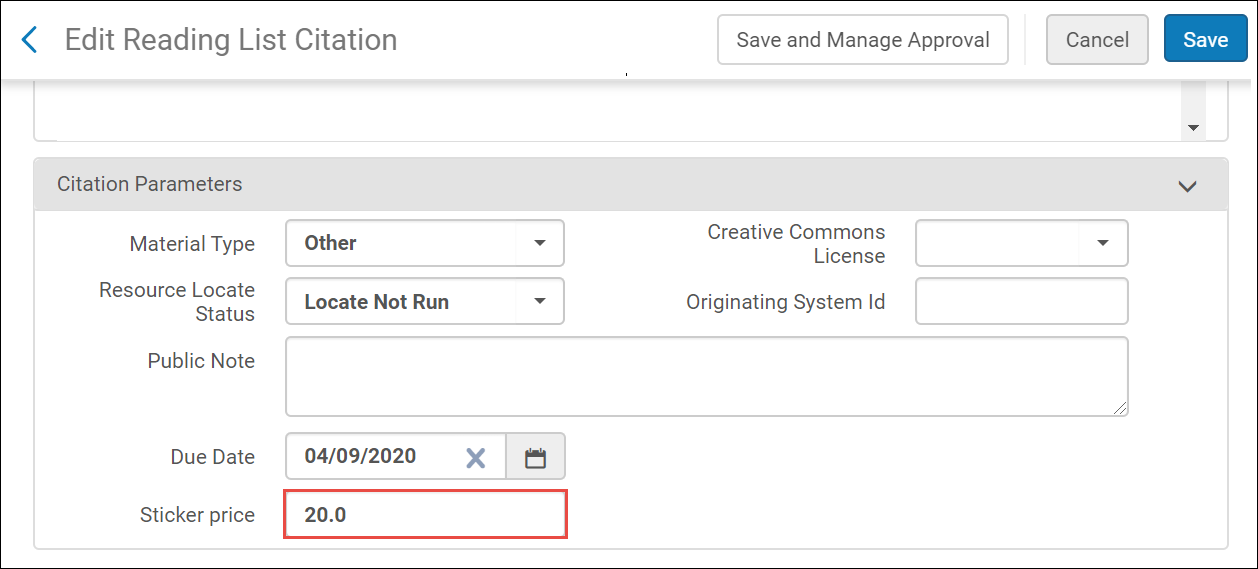Click the Due Date text showing 04/09/2020
Viewport: 1258px width, 569px height.
[362, 456]
